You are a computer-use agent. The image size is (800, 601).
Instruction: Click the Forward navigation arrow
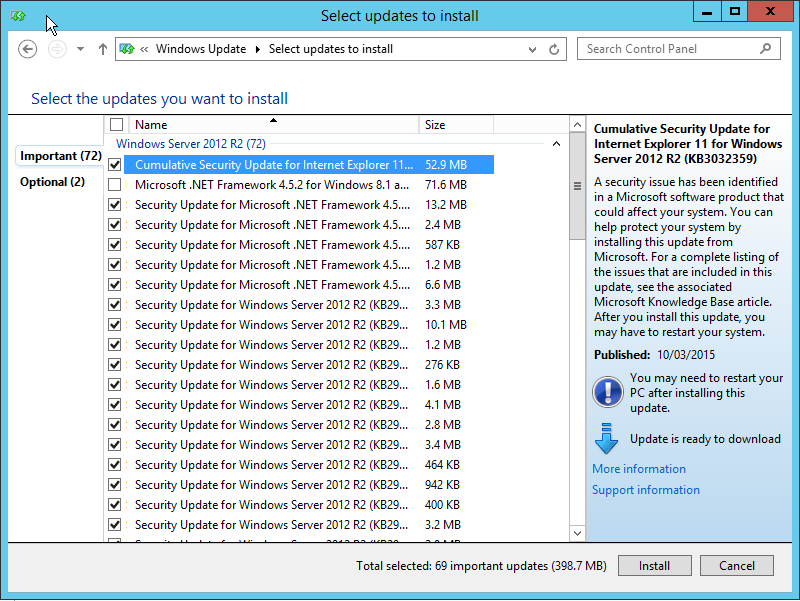pos(57,49)
